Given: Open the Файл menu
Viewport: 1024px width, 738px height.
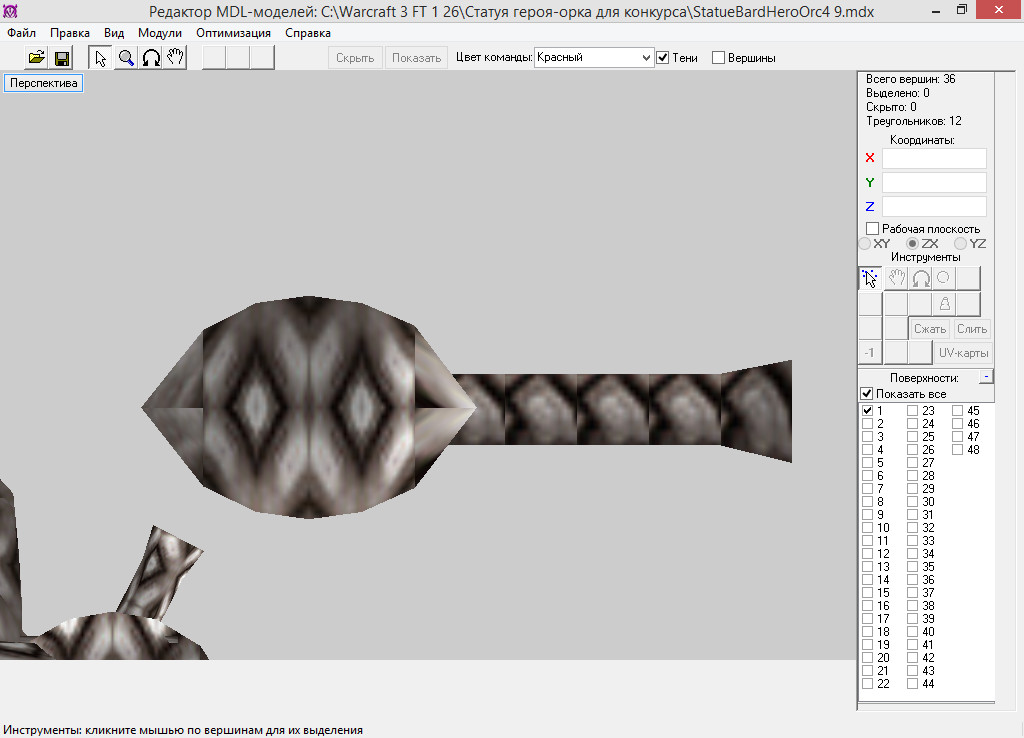Looking at the screenshot, I should [x=22, y=33].
